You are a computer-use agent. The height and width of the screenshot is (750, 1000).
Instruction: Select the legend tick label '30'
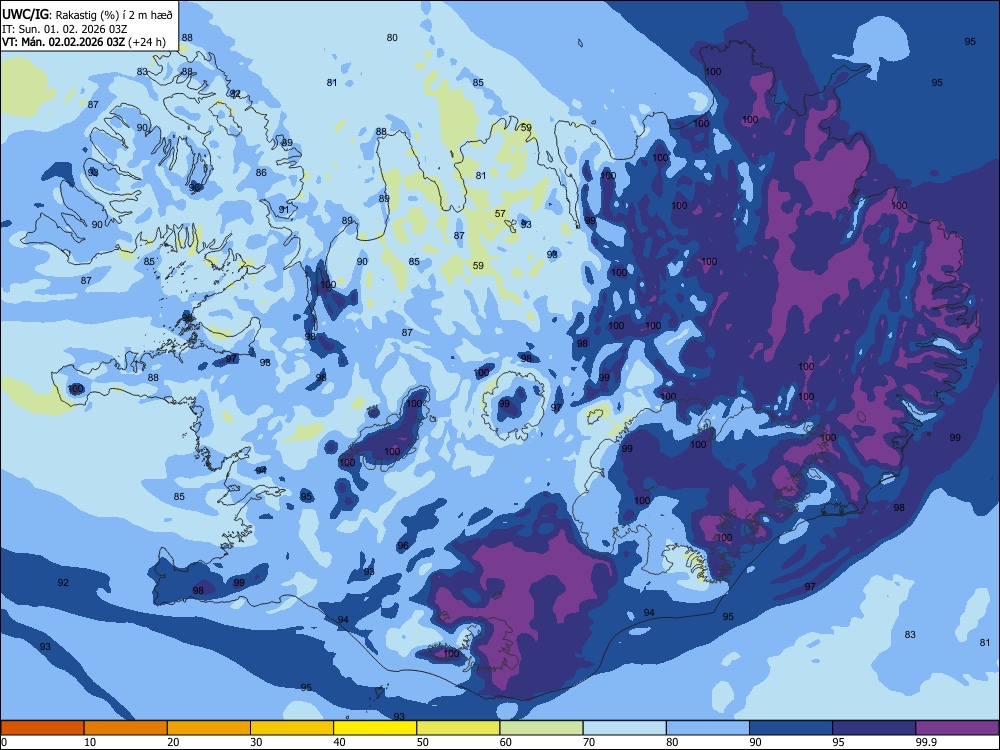click(x=256, y=742)
